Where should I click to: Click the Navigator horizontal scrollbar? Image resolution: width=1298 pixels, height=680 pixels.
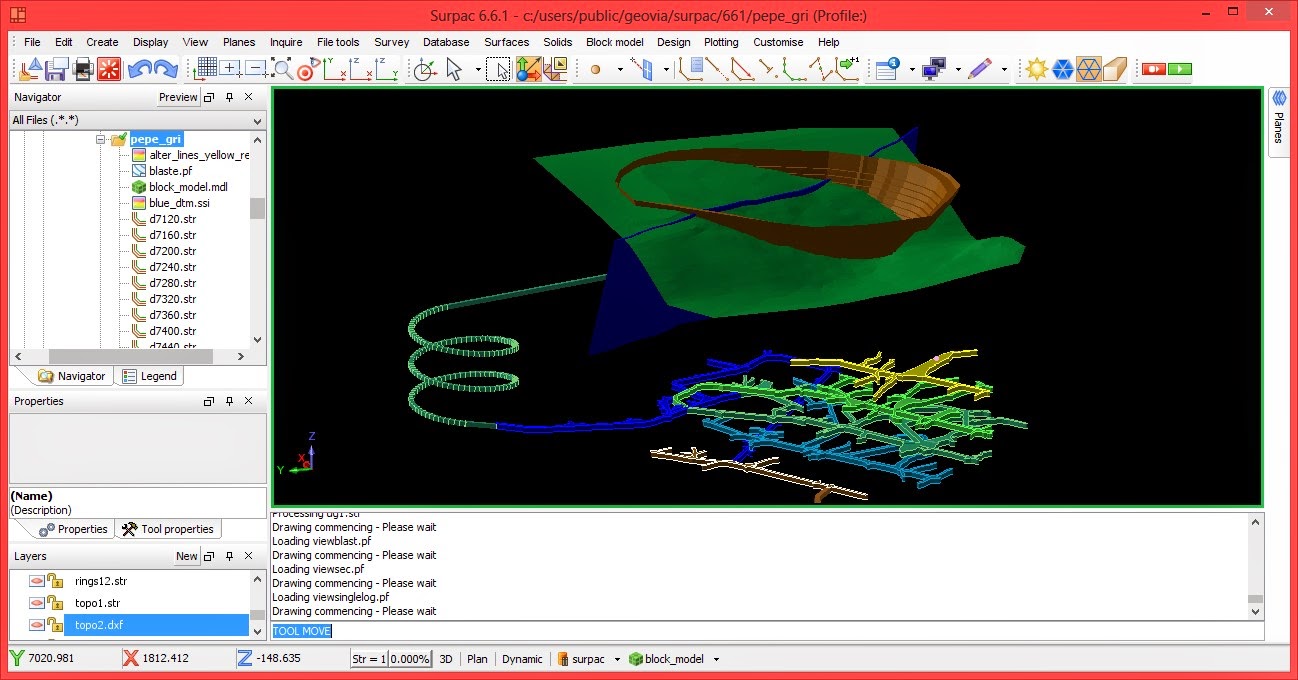click(x=129, y=356)
